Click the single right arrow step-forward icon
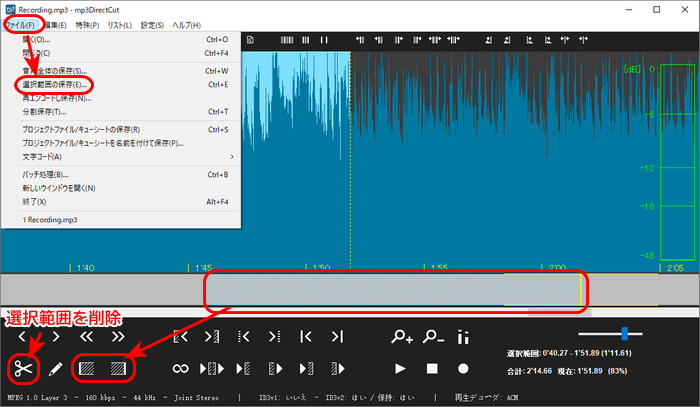Screen dimensions: 700x407 point(56,336)
